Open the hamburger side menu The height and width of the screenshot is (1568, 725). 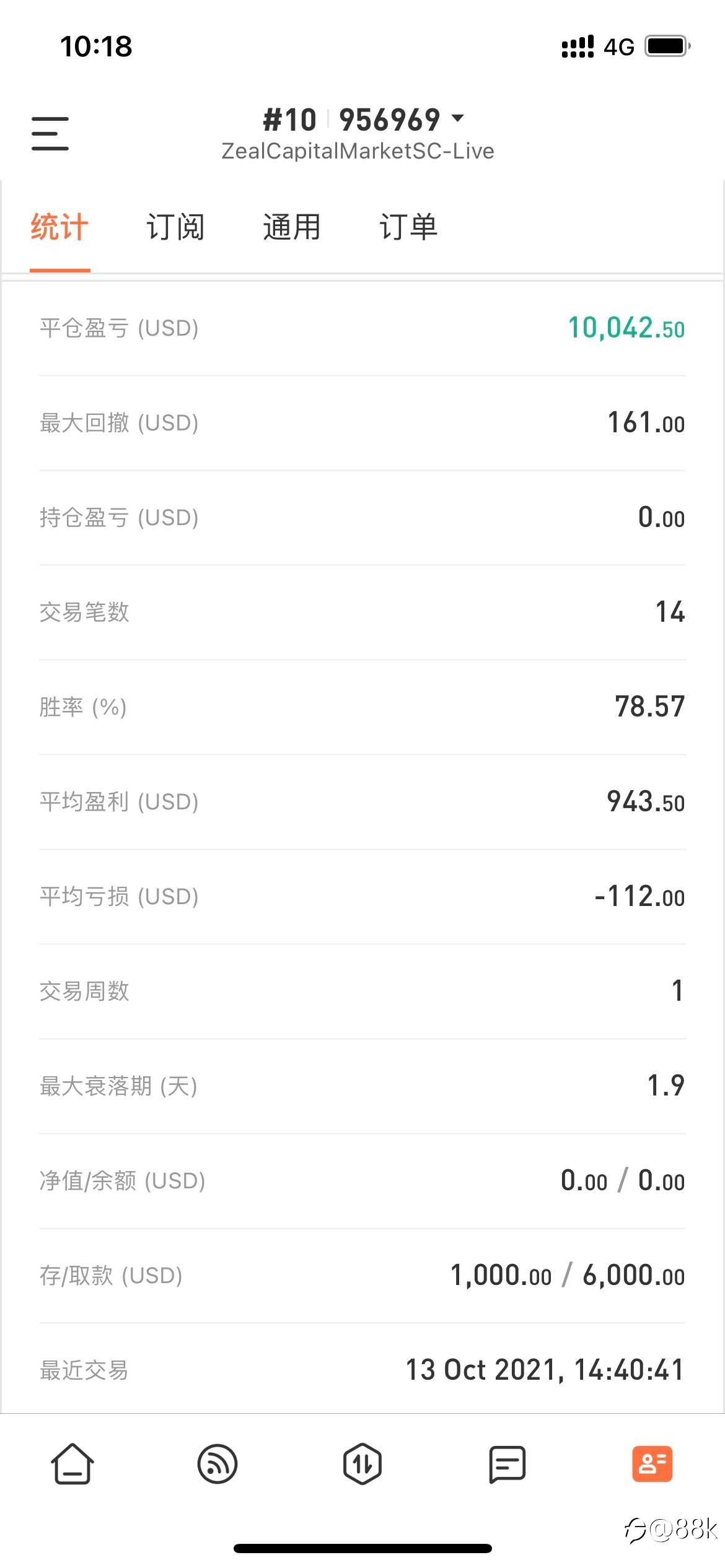click(50, 133)
